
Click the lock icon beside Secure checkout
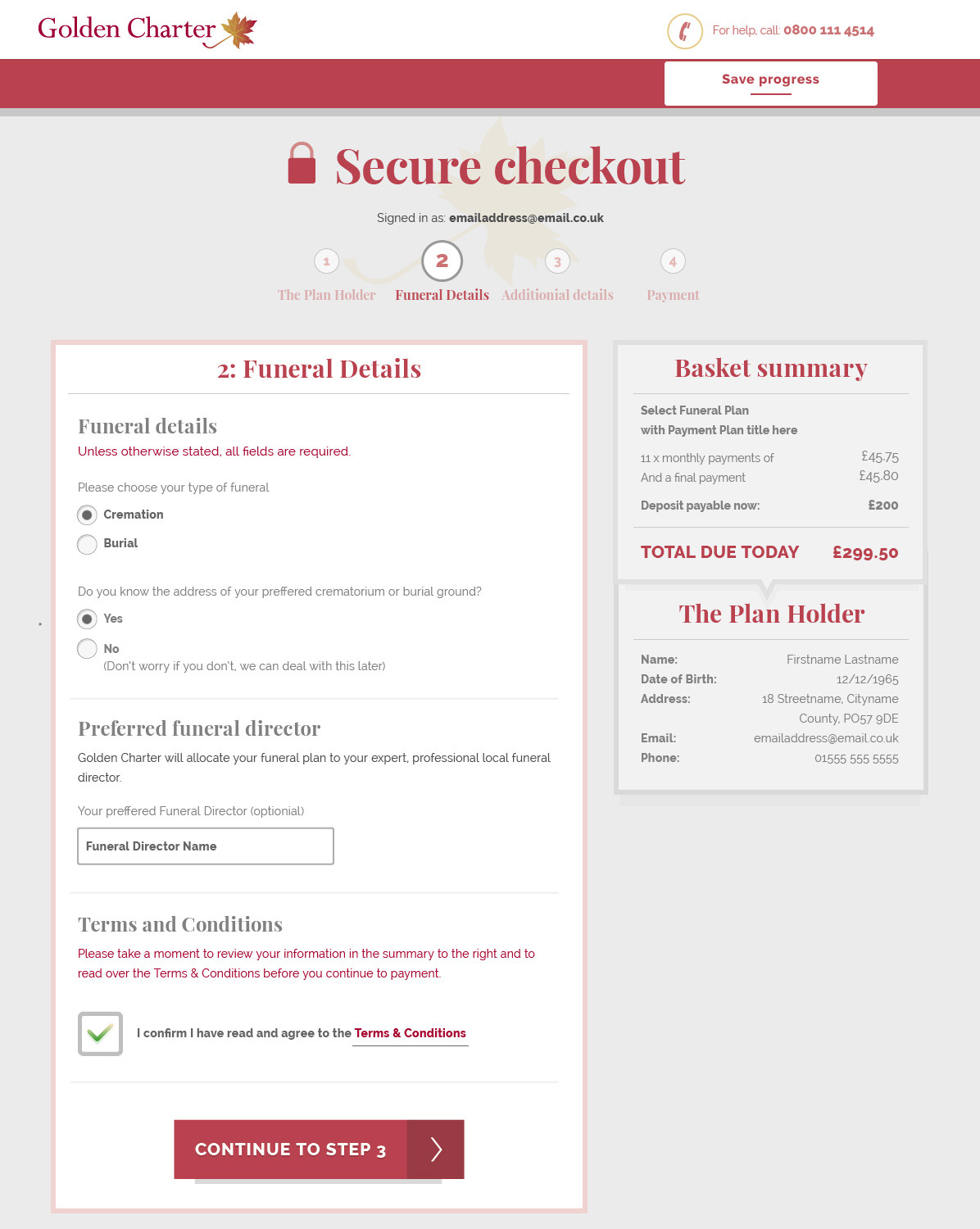pos(302,162)
